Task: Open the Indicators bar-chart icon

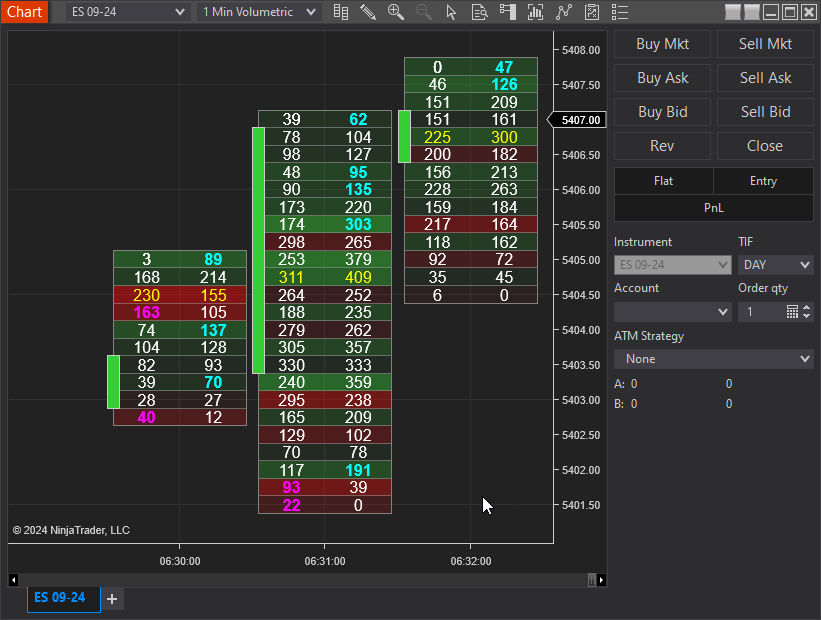Action: pos(535,12)
